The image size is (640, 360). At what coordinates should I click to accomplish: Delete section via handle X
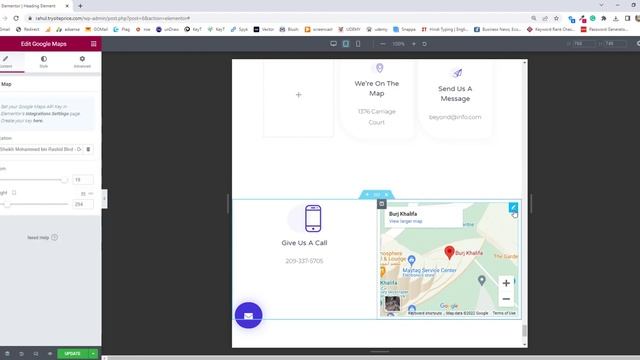tap(387, 195)
